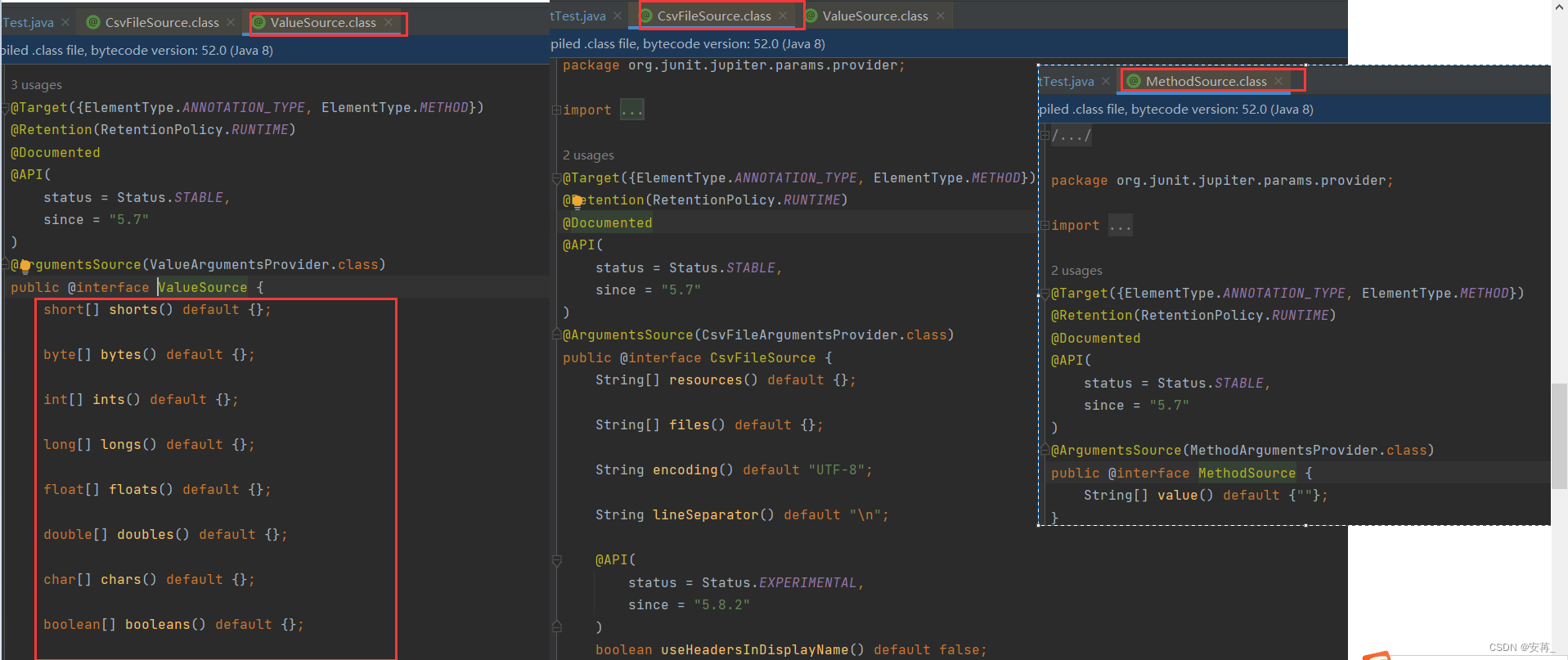The width and height of the screenshot is (1568, 660).
Task: Click MethodArgumentsProvider class reference
Action: tap(1284, 451)
